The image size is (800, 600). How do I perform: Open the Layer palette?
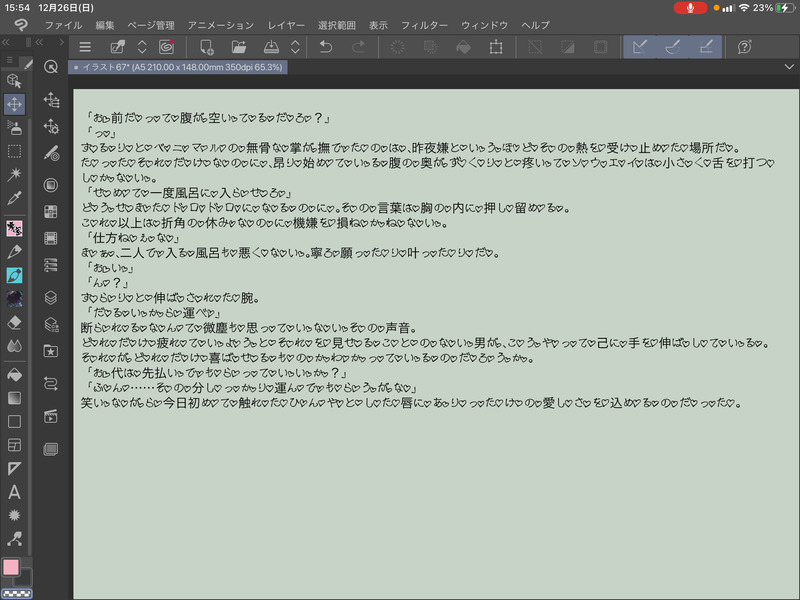click(51, 297)
